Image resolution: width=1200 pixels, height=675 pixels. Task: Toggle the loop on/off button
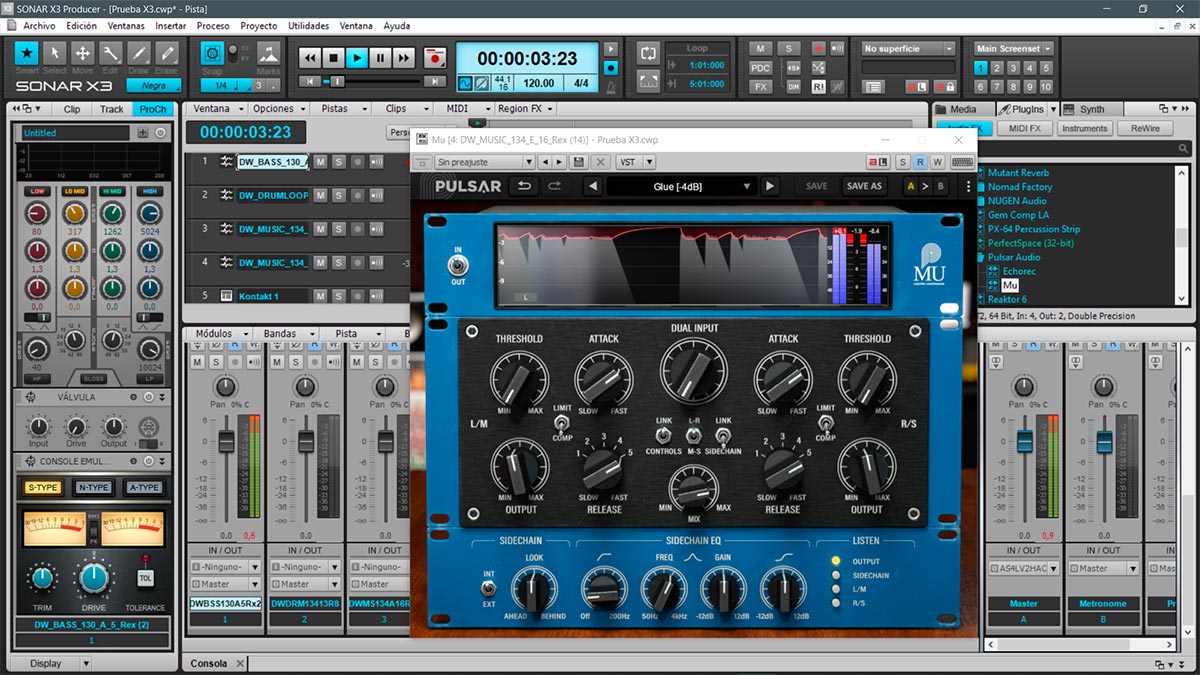(x=648, y=53)
